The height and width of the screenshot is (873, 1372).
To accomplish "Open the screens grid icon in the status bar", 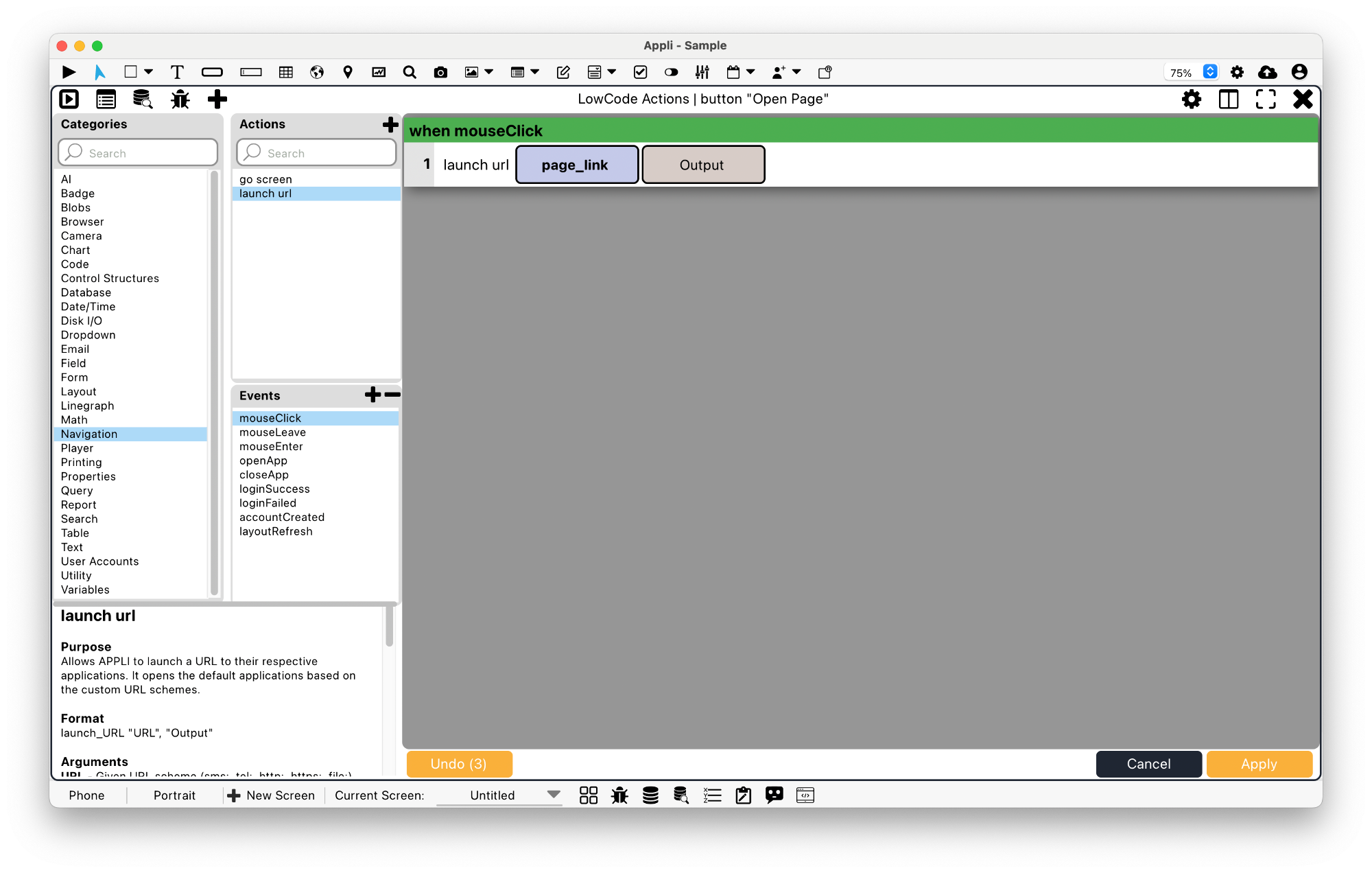I will [589, 795].
